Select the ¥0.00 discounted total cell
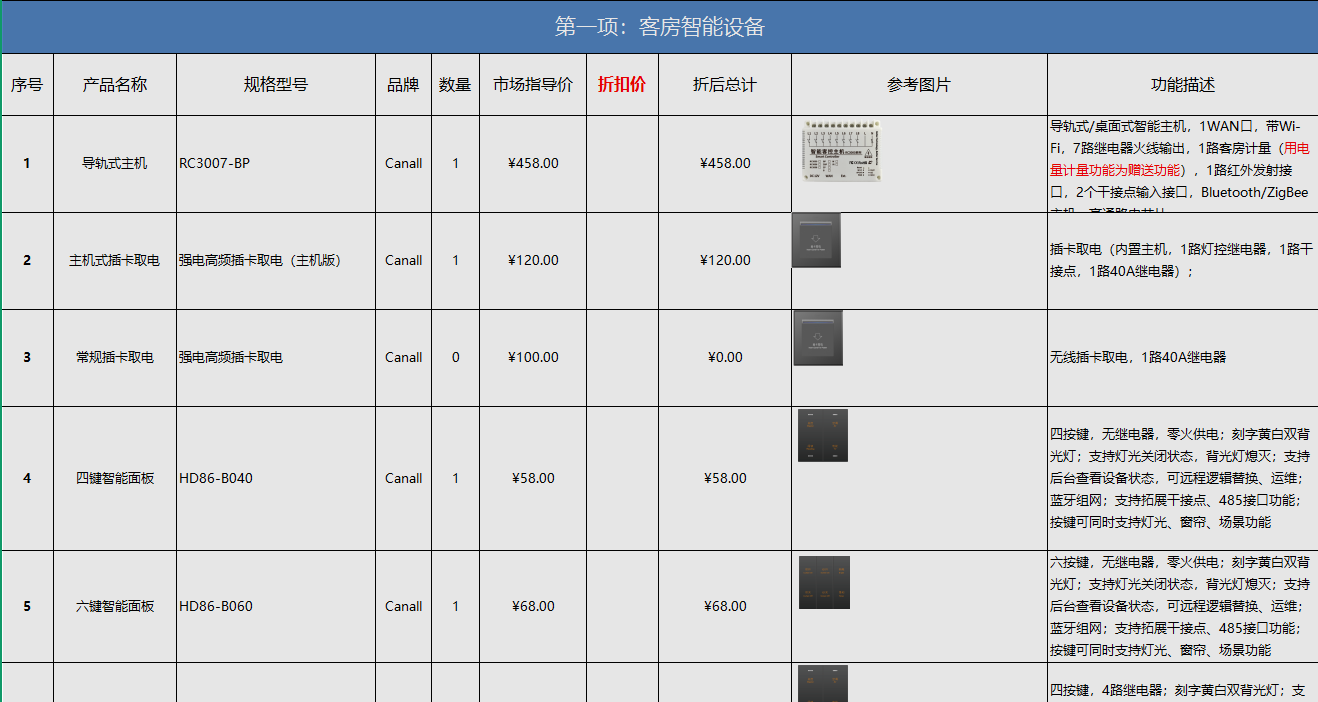The width and height of the screenshot is (1318, 702). coord(724,358)
